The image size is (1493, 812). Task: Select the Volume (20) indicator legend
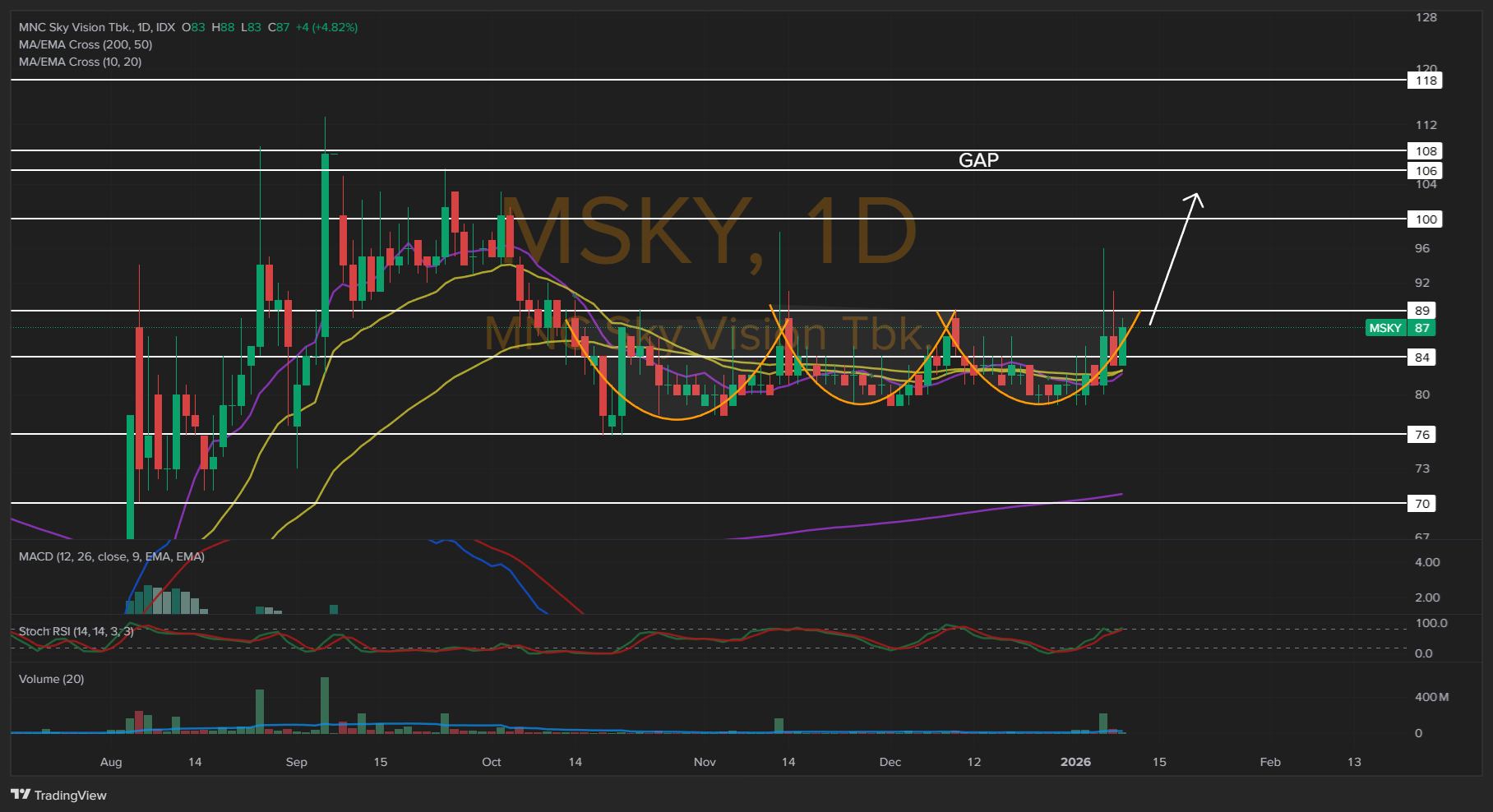[51, 679]
